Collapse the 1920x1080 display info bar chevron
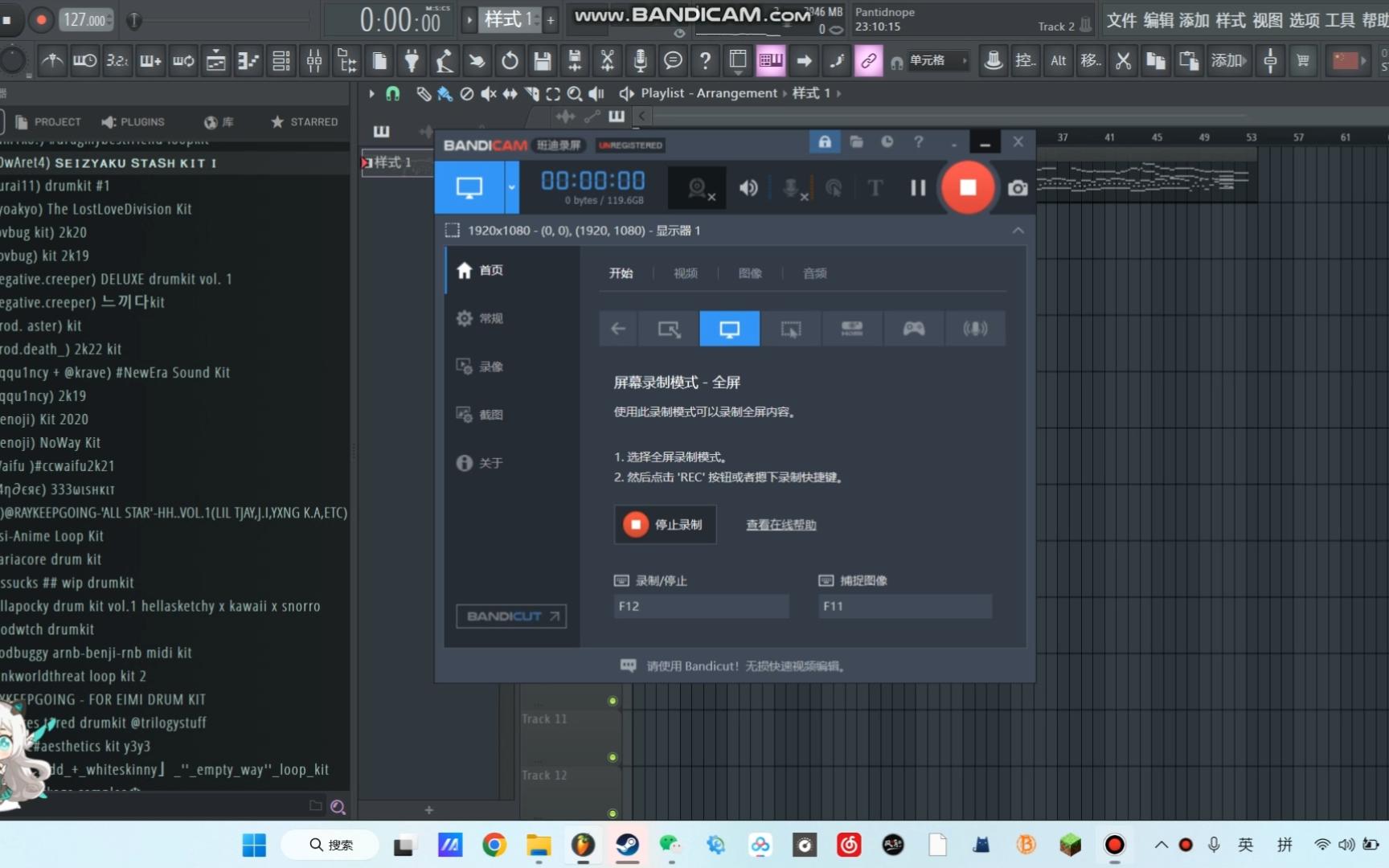The width and height of the screenshot is (1389, 868). click(x=1018, y=231)
